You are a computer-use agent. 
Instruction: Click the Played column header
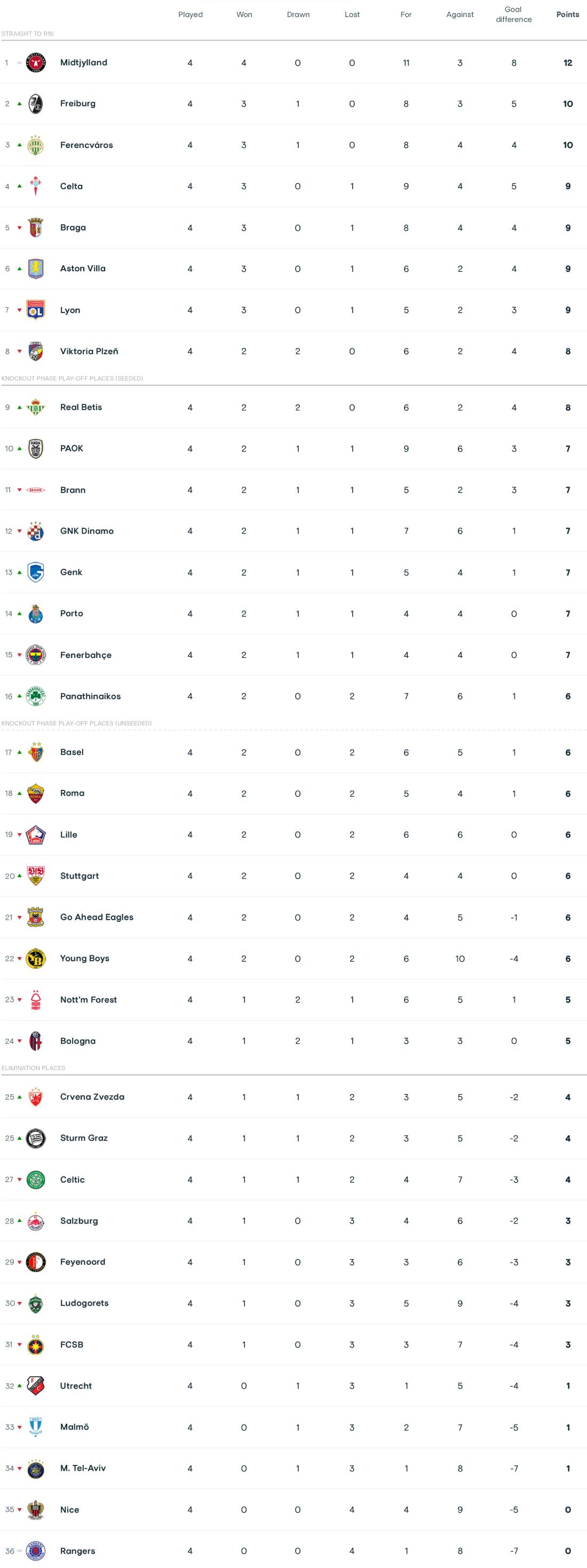coord(191,14)
